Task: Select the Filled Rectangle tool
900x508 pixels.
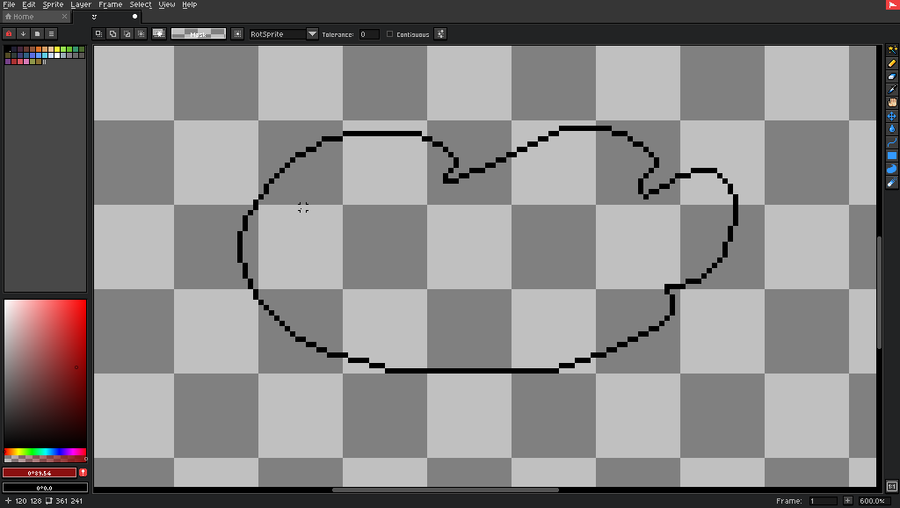Action: pyautogui.click(x=891, y=156)
